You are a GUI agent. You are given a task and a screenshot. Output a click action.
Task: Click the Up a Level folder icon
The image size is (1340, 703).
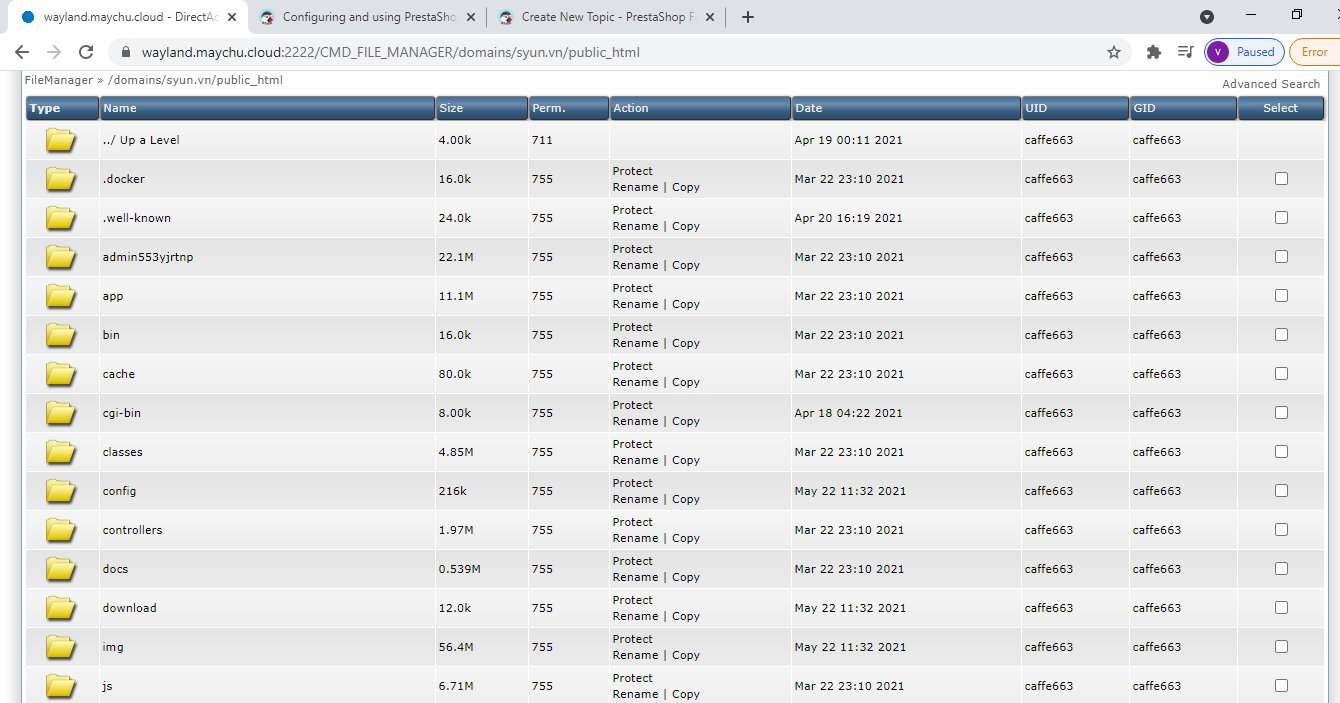(61, 140)
